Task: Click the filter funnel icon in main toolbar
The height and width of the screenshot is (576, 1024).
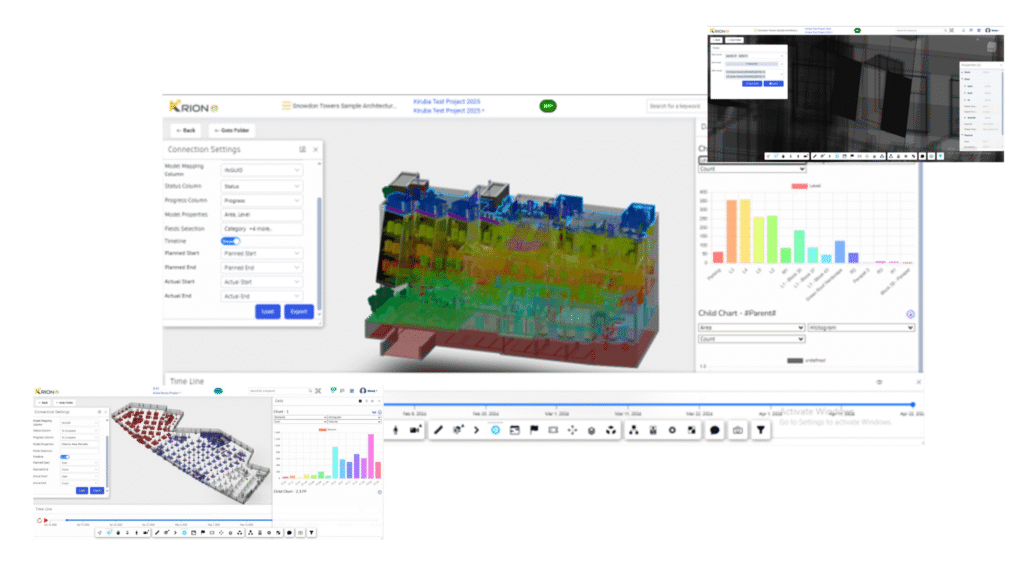Action: [x=761, y=430]
